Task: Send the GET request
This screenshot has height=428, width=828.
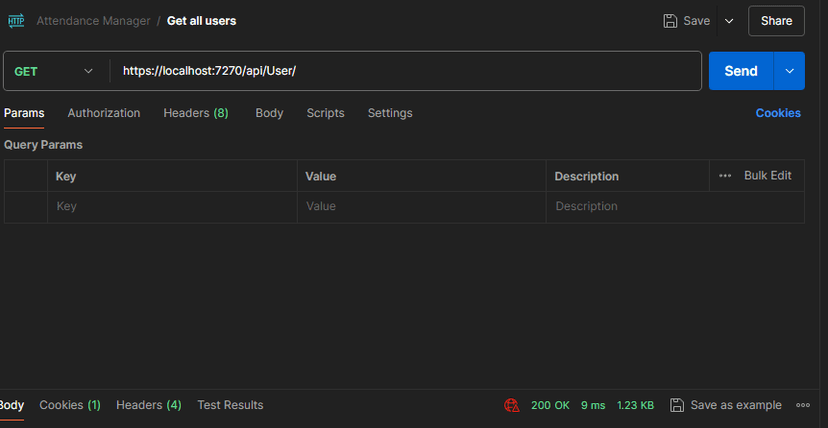Action: click(x=741, y=71)
